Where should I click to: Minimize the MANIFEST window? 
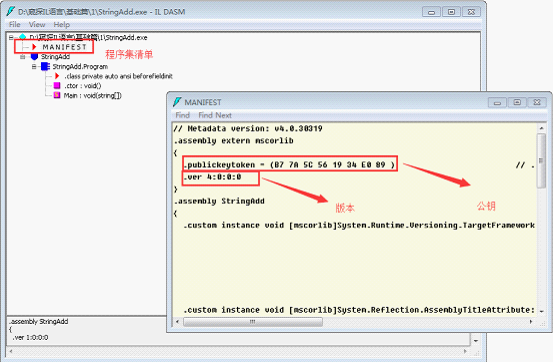[x=497, y=103]
